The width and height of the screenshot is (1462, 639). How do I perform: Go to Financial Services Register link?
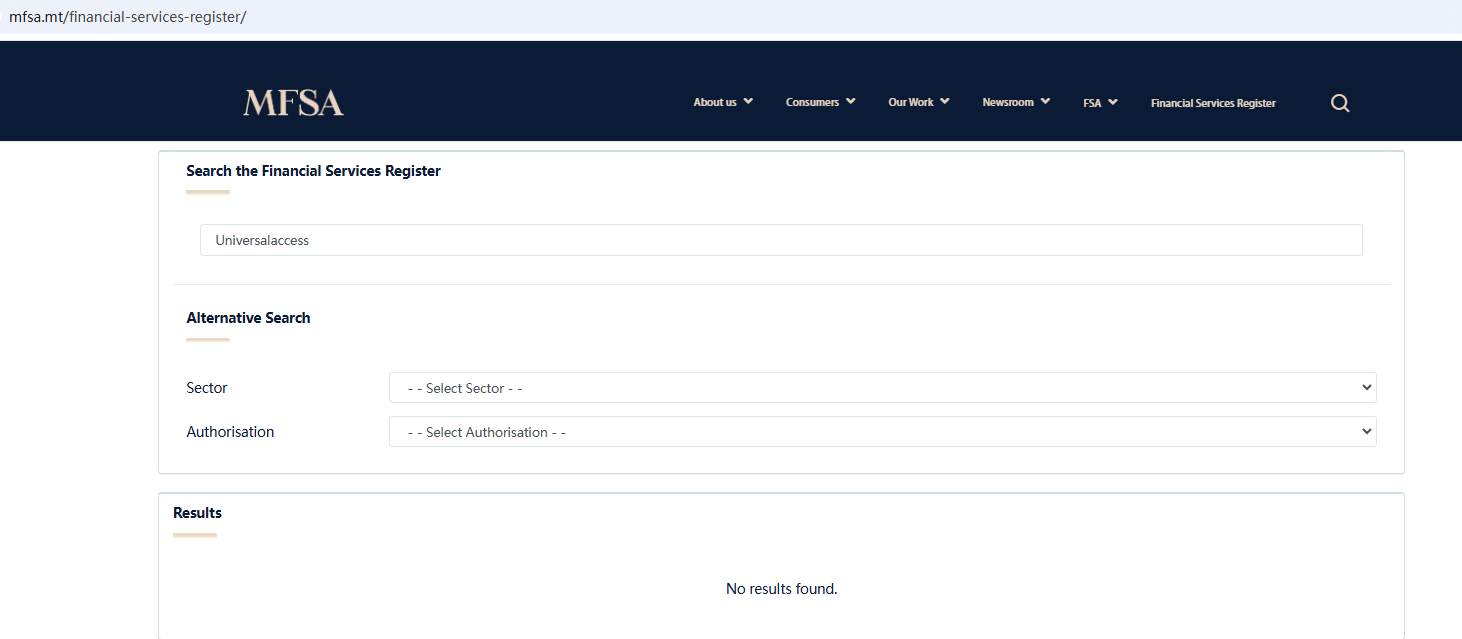[x=1213, y=103]
